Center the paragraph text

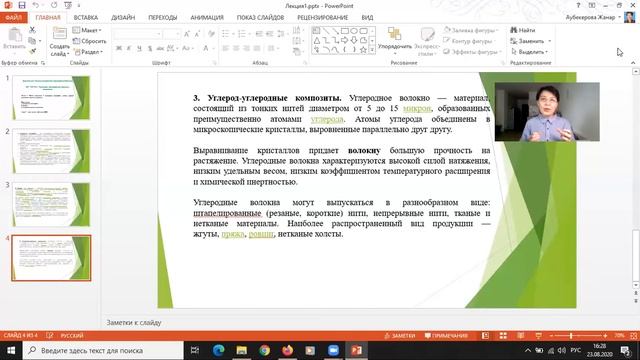click(236, 49)
